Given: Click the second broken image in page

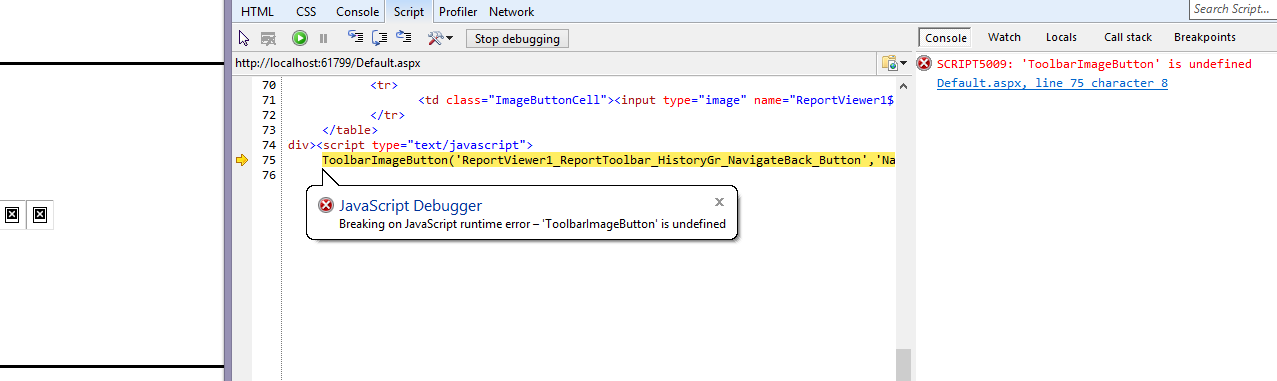Looking at the screenshot, I should 40,215.
